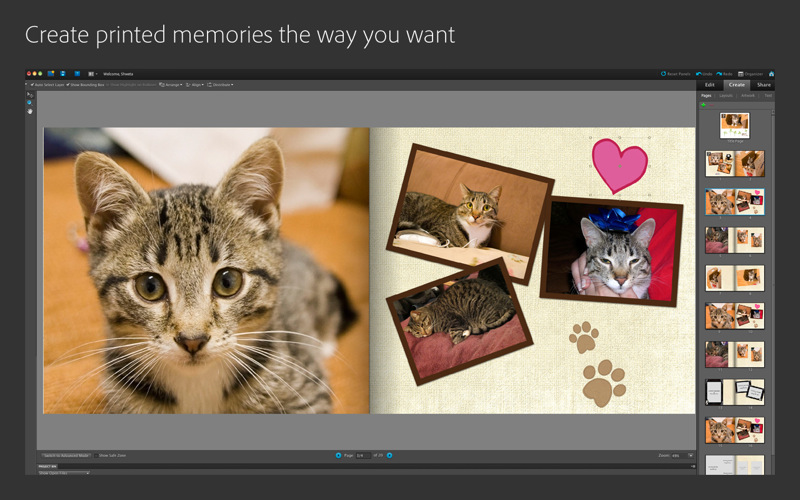The height and width of the screenshot is (500, 800).
Task: Select the Title Page thumbnail
Action: coord(735,126)
